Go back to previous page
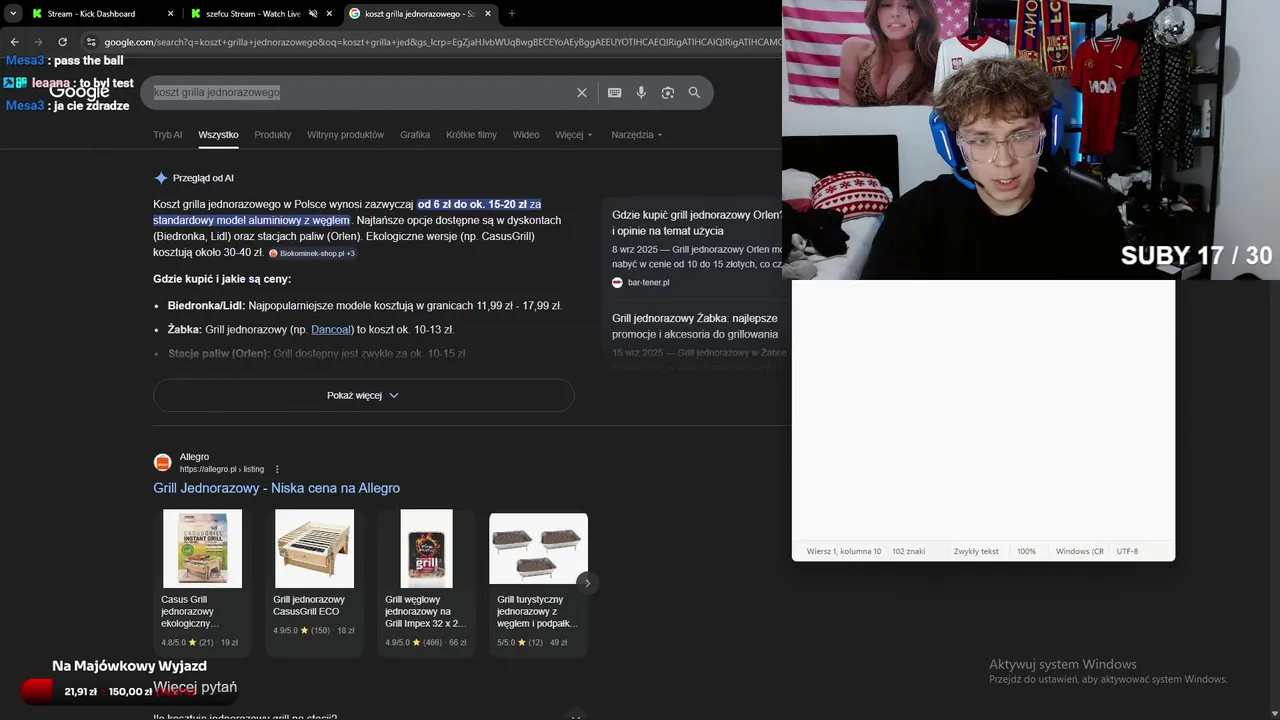 [14, 42]
